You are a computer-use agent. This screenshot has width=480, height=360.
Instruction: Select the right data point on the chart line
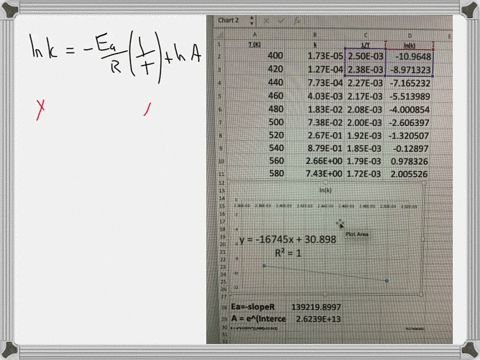point(387,281)
